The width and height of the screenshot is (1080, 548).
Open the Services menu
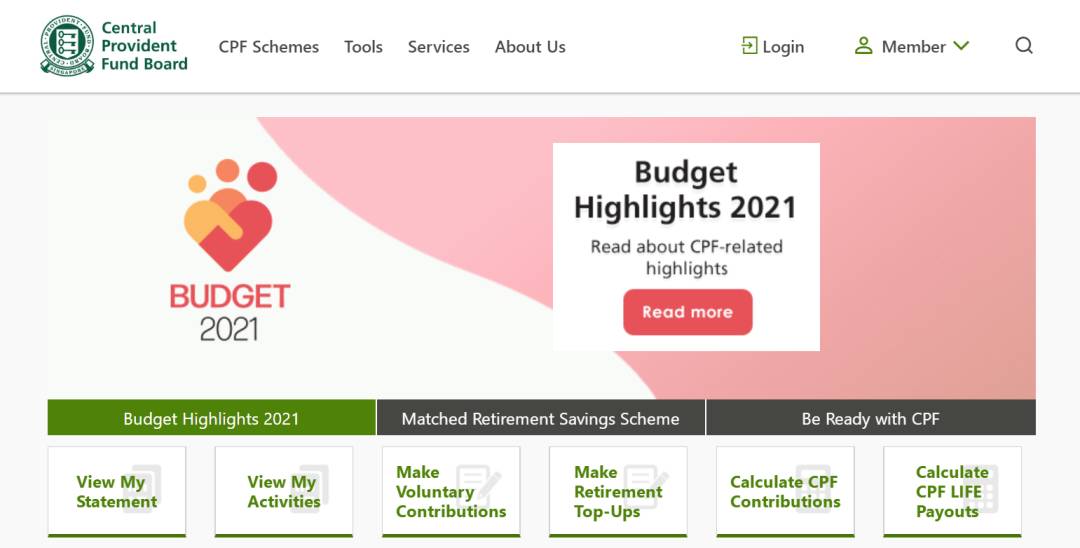click(x=438, y=47)
